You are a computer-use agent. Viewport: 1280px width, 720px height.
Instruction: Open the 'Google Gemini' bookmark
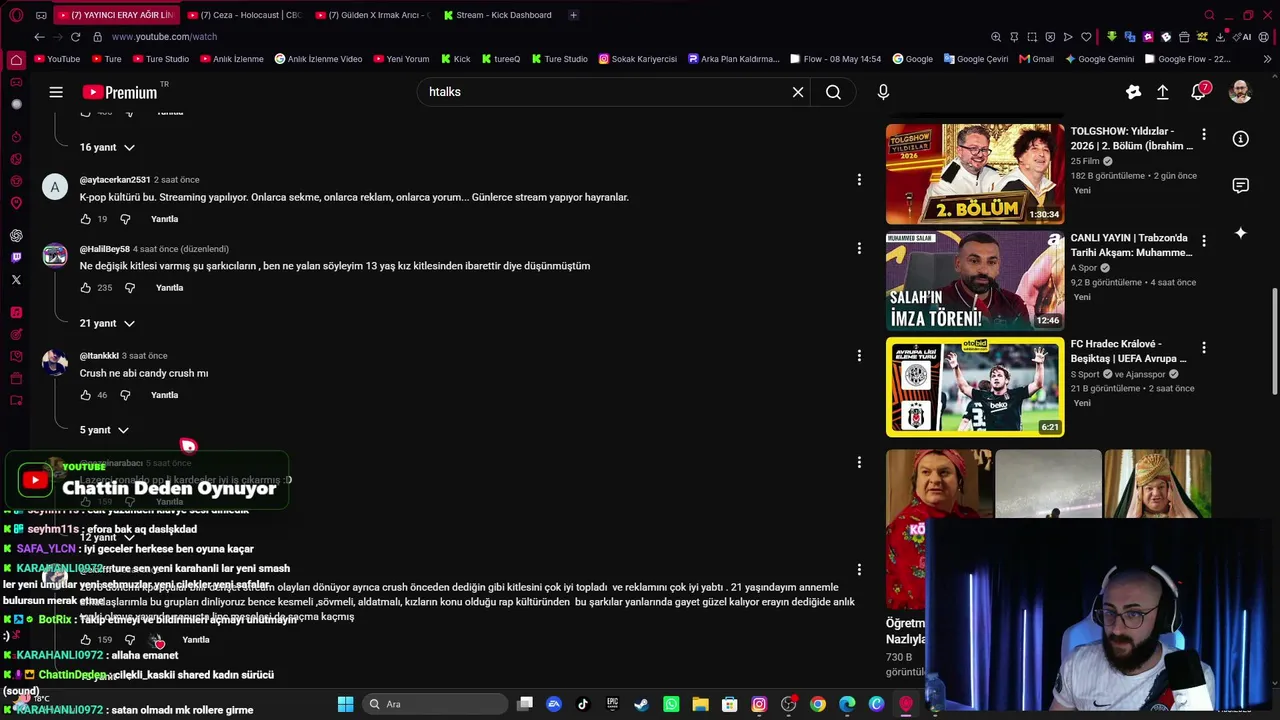click(1099, 59)
